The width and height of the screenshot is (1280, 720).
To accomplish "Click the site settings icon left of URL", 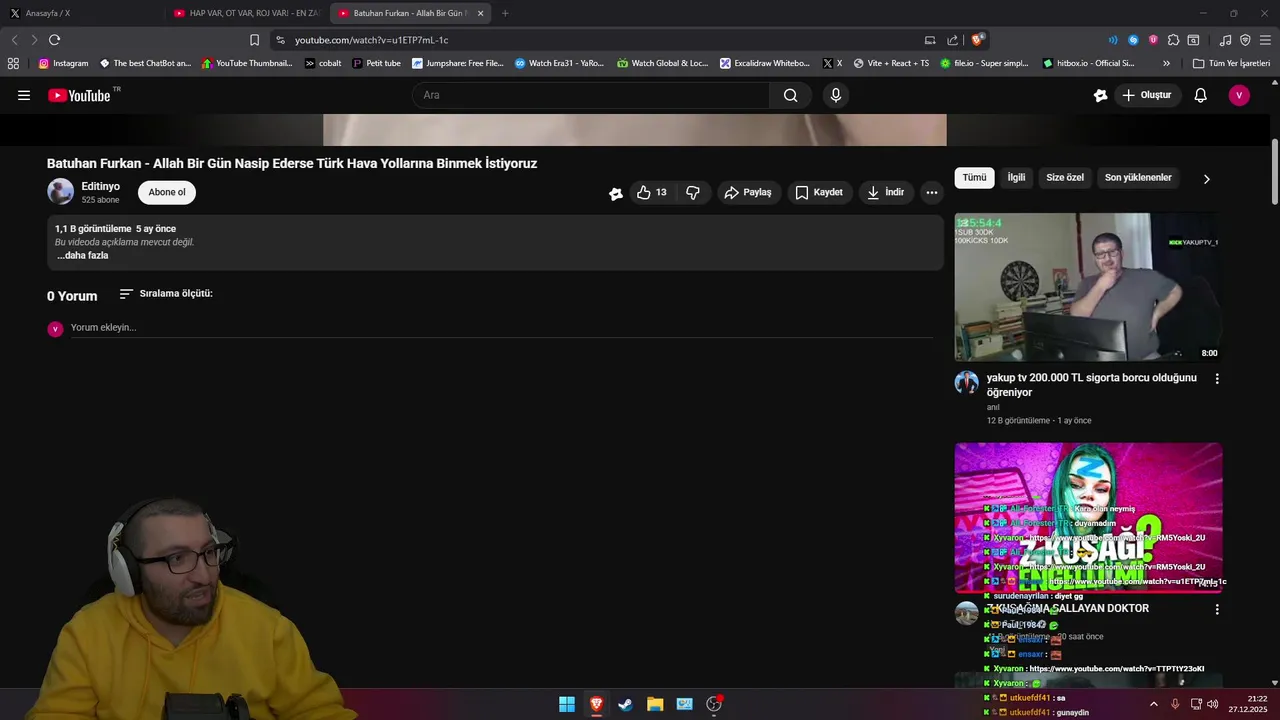I will point(280,40).
